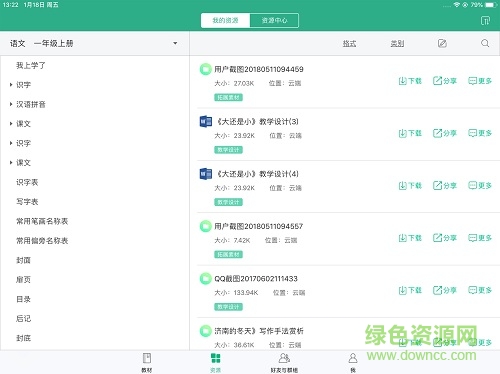Download 用户截图20180511094557
The height and width of the screenshot is (374, 500).
coord(410,238)
